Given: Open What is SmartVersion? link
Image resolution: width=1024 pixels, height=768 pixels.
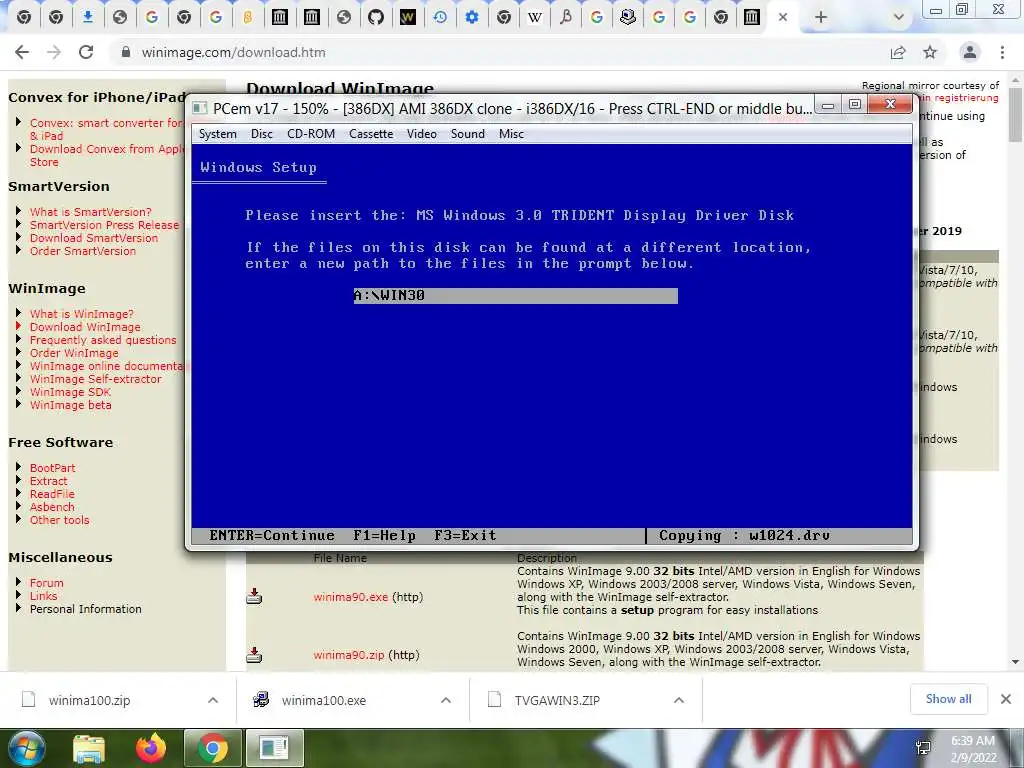Looking at the screenshot, I should pos(90,212).
